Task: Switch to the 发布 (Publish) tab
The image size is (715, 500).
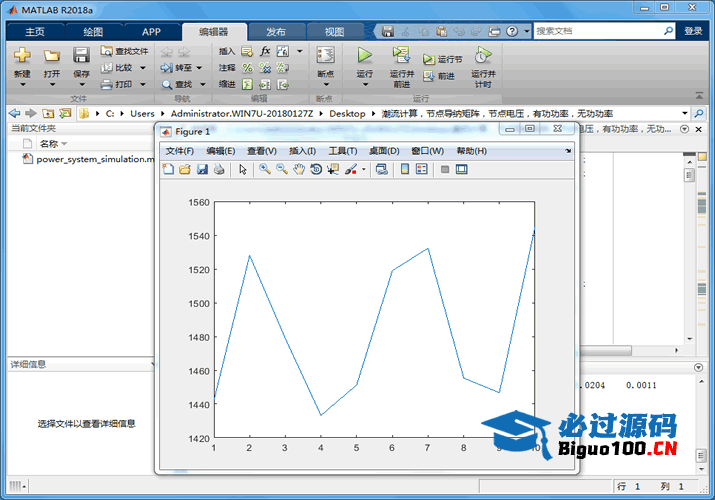Action: coord(276,31)
